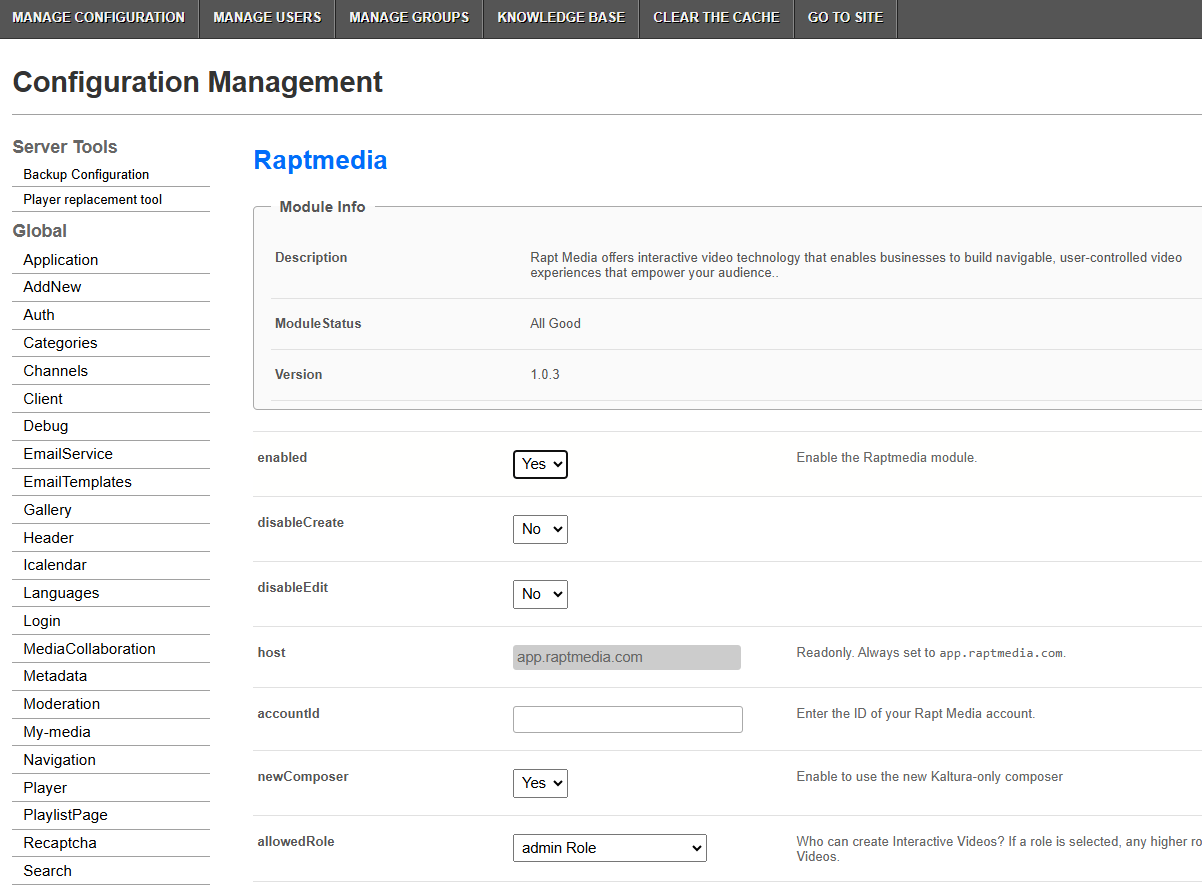Click the accountId input field

[x=628, y=719]
